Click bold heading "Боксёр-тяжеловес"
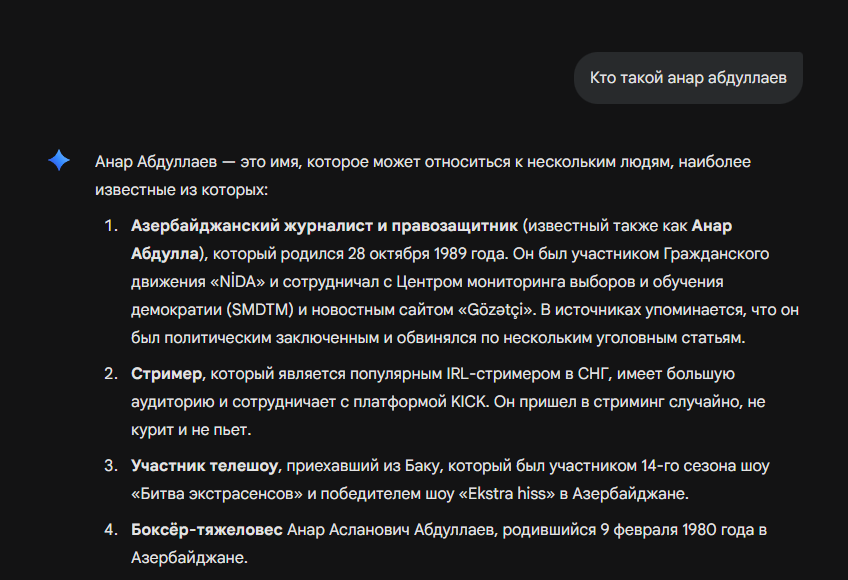The image size is (848, 580). coord(206,529)
